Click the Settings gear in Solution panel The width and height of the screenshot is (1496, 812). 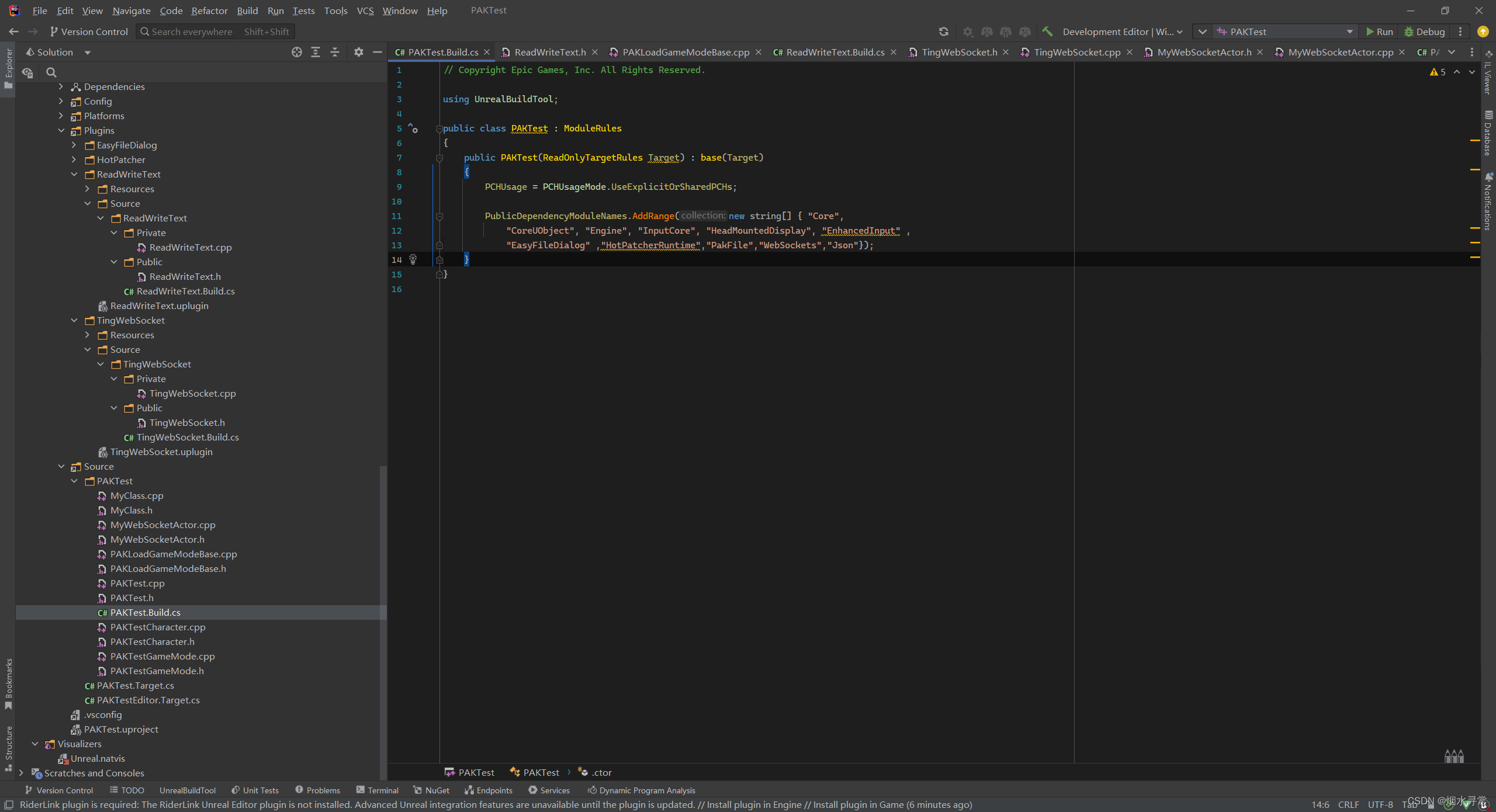pyautogui.click(x=358, y=52)
